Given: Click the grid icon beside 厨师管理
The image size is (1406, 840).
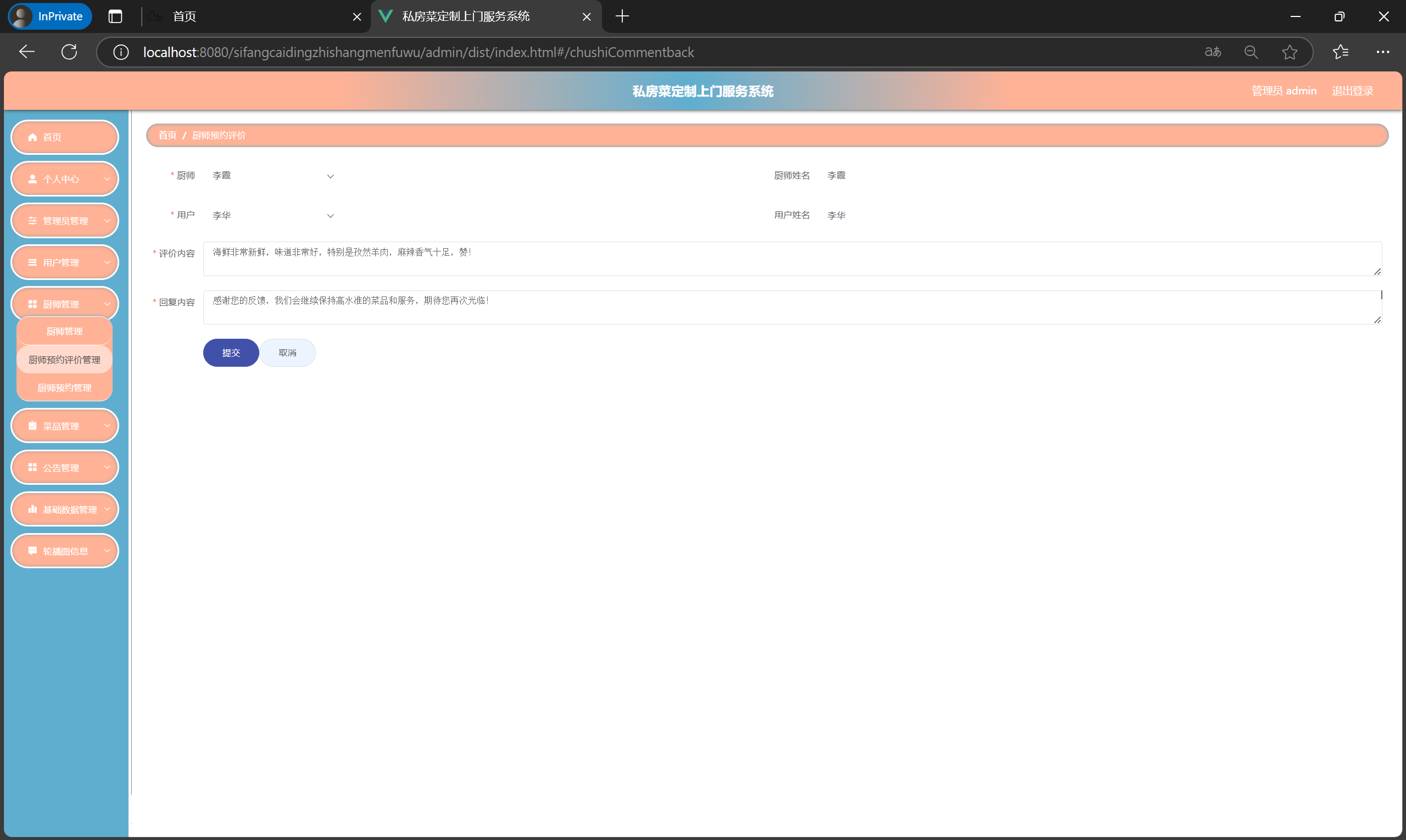Looking at the screenshot, I should click(32, 304).
